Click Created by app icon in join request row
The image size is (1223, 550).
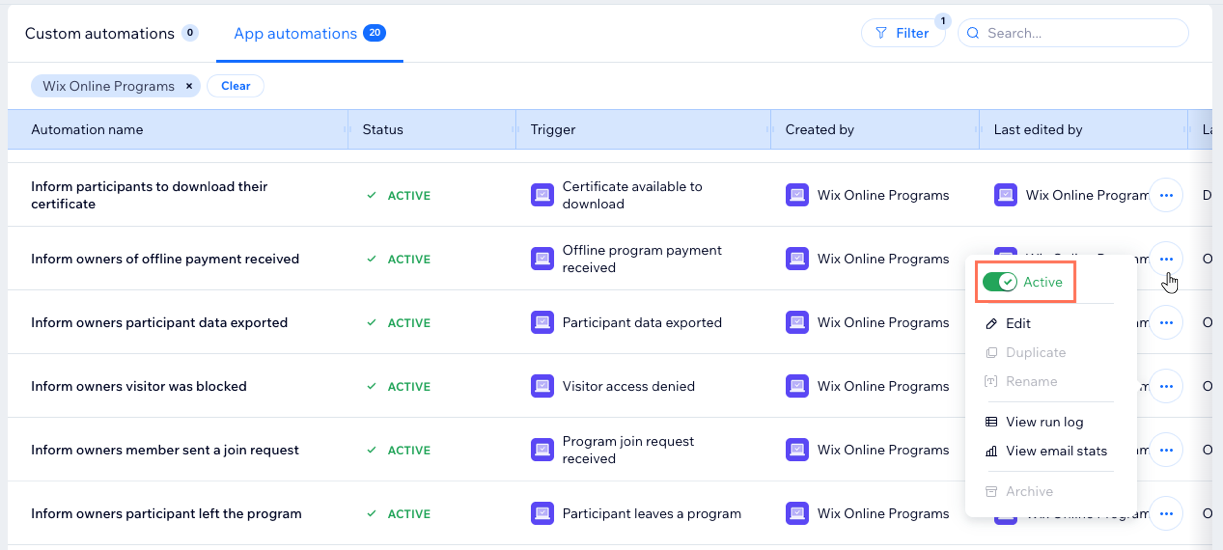[x=797, y=450]
